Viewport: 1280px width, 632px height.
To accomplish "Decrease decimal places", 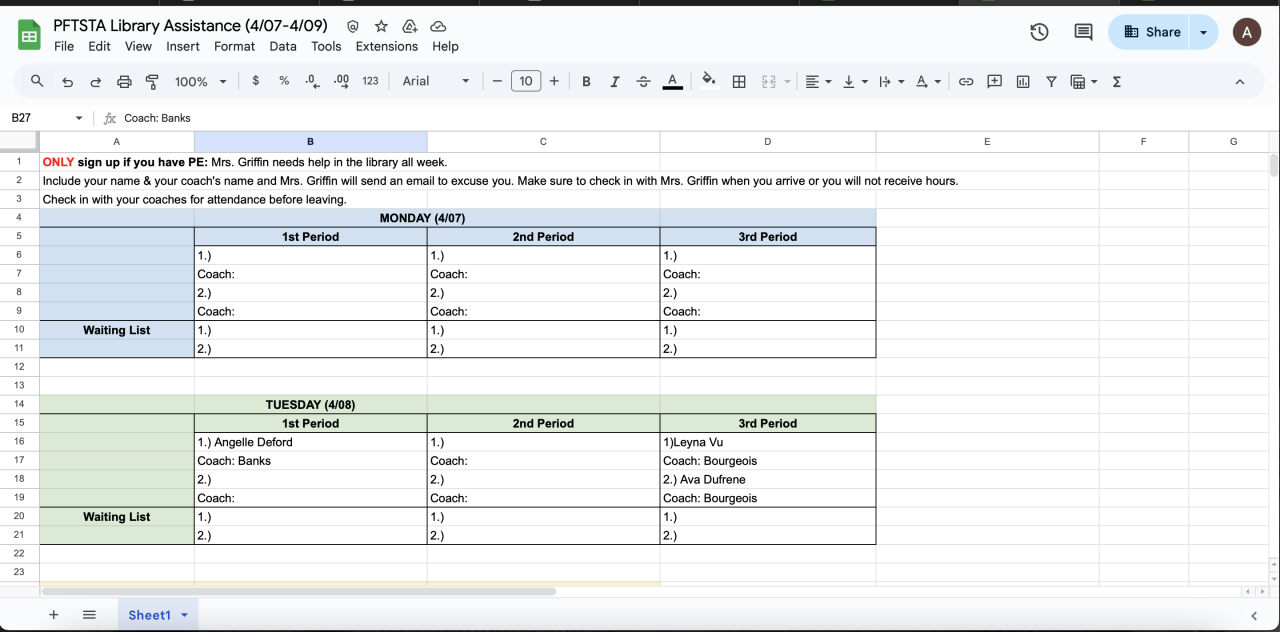I will pyautogui.click(x=312, y=81).
